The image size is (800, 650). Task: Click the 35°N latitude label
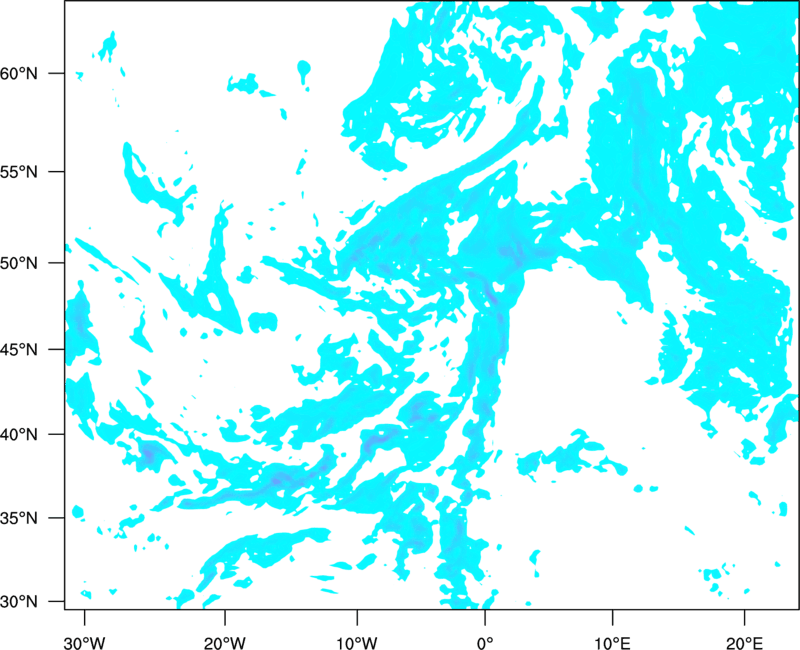click(19, 518)
